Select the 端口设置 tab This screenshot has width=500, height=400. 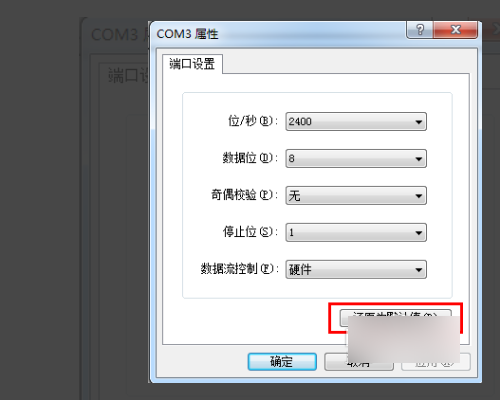192,64
